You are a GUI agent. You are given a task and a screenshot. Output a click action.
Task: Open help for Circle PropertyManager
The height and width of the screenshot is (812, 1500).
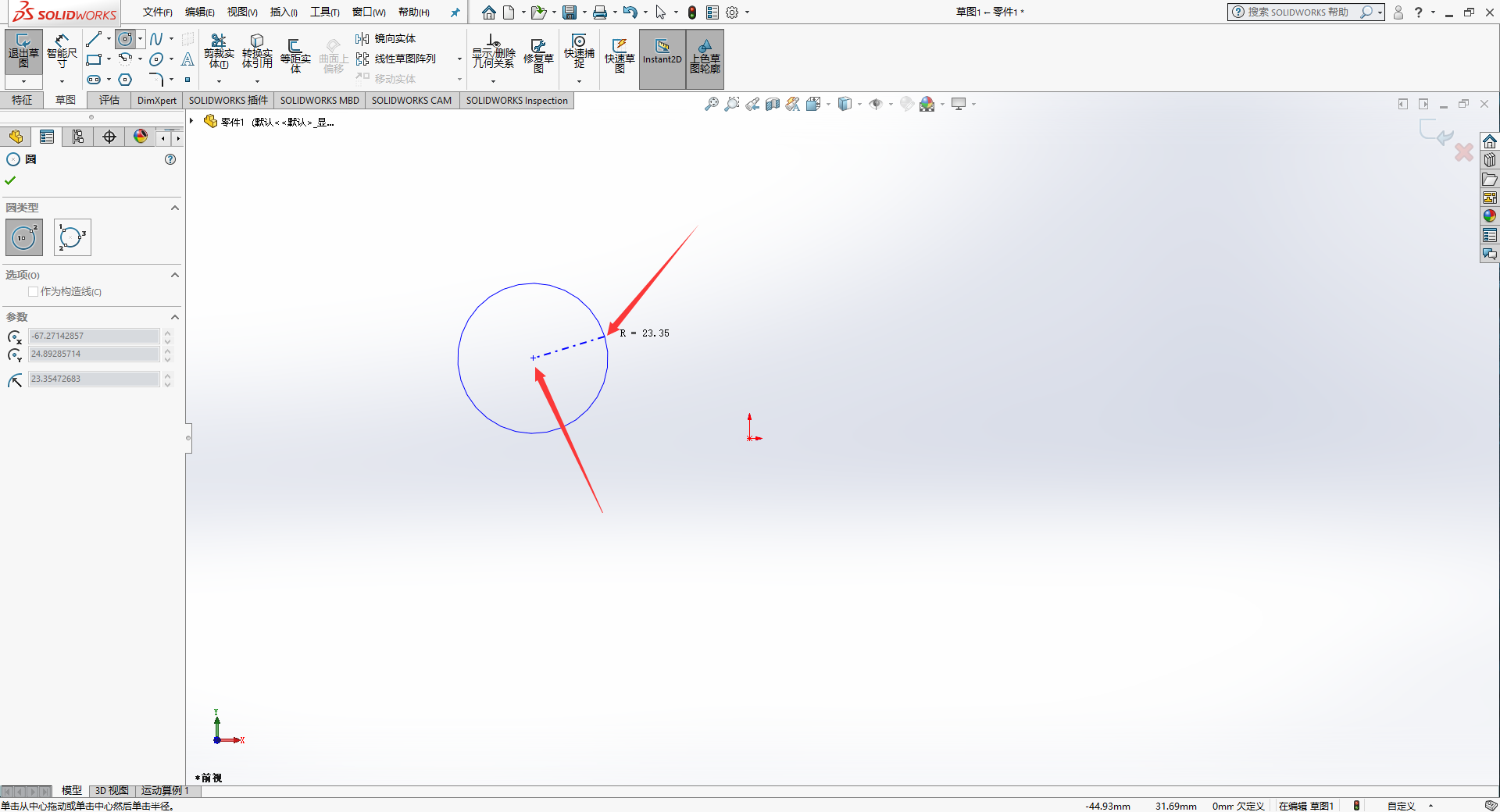pos(170,159)
